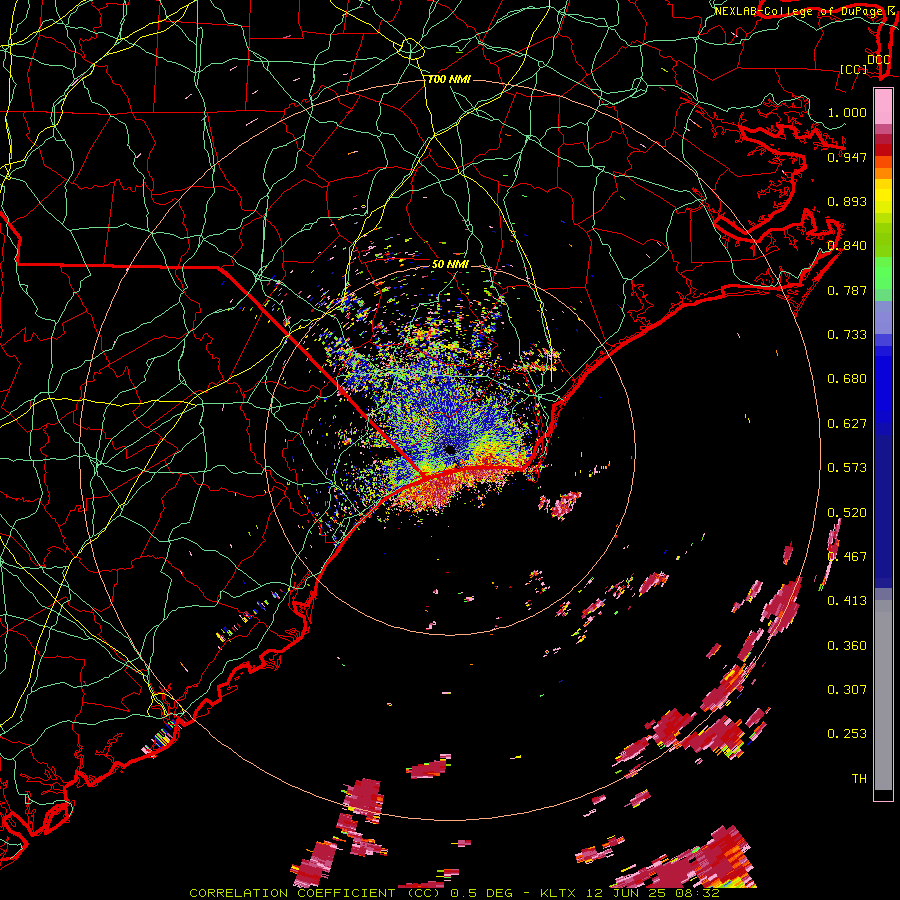Click the 1.000 value on the color scale
This screenshot has width=900, height=900.
coord(847,112)
